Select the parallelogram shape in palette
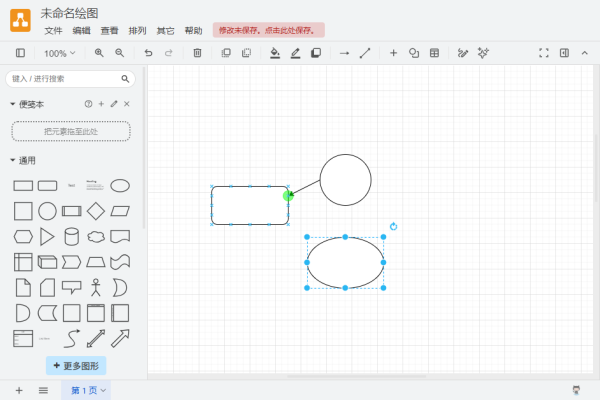The width and height of the screenshot is (600, 400). [x=120, y=211]
